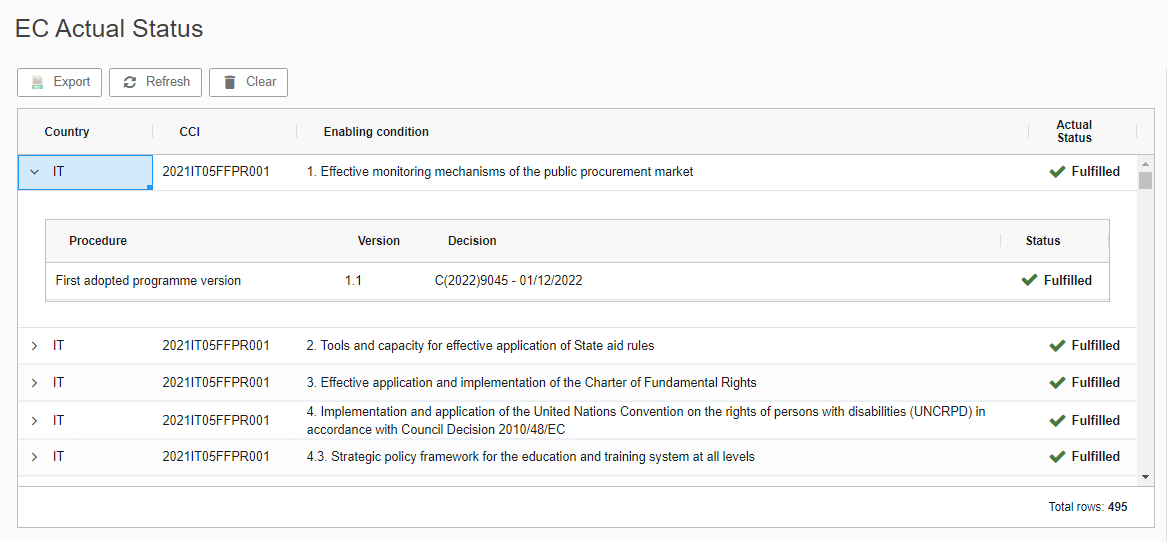Clear the grid with the trash button
The width and height of the screenshot is (1167, 542).
[249, 82]
